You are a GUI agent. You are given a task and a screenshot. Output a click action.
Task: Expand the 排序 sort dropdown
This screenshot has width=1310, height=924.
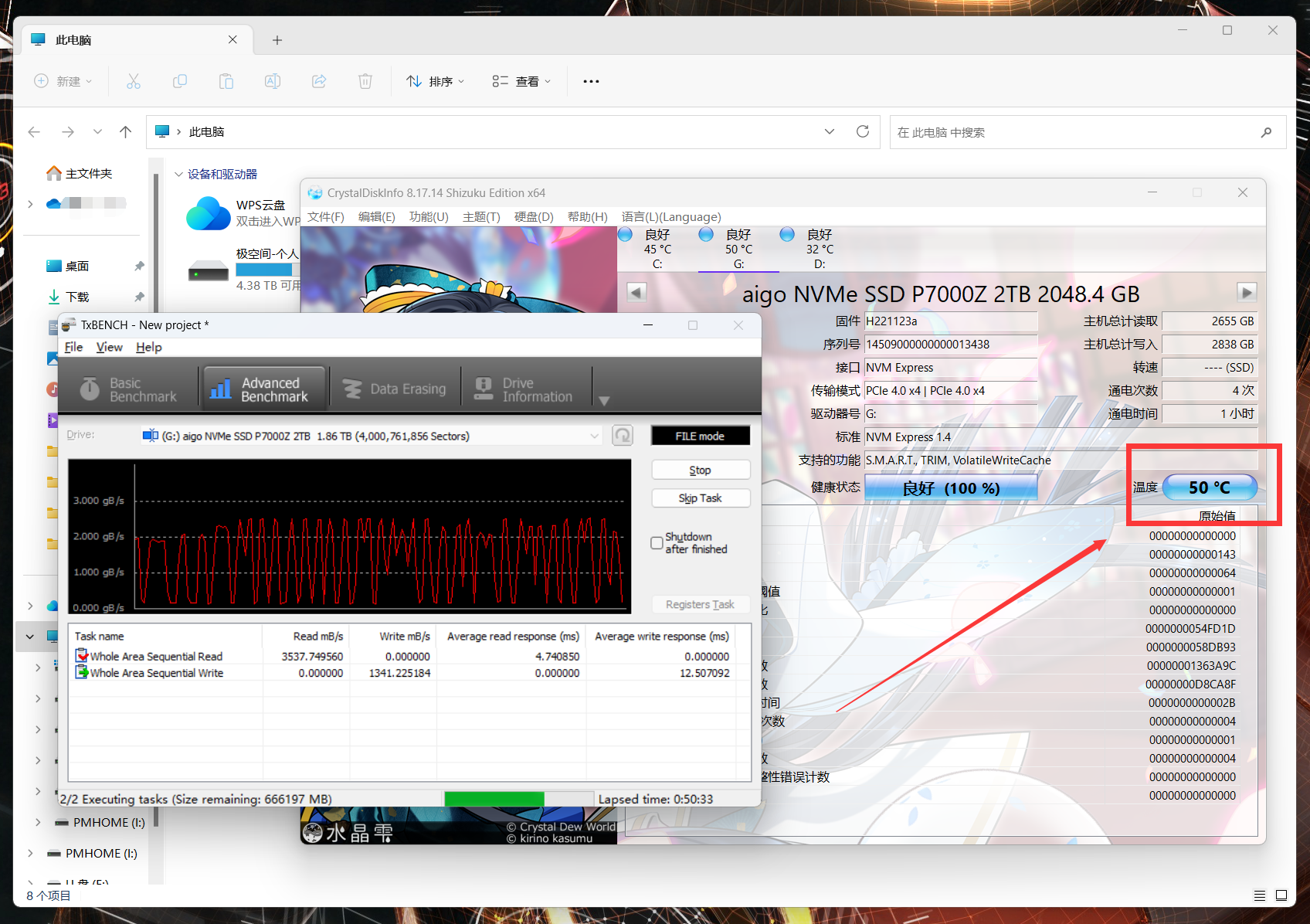point(436,81)
